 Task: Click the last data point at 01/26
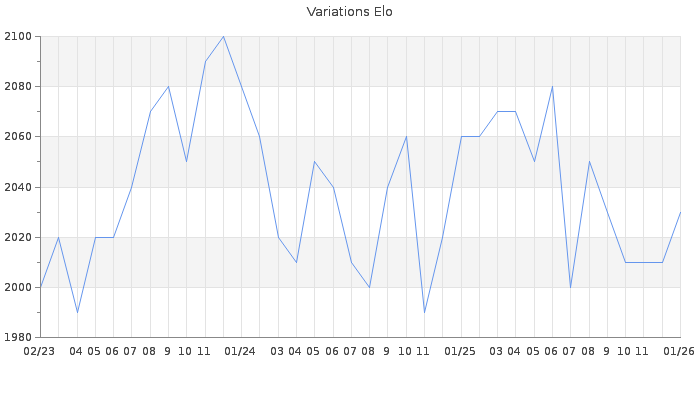pos(680,212)
